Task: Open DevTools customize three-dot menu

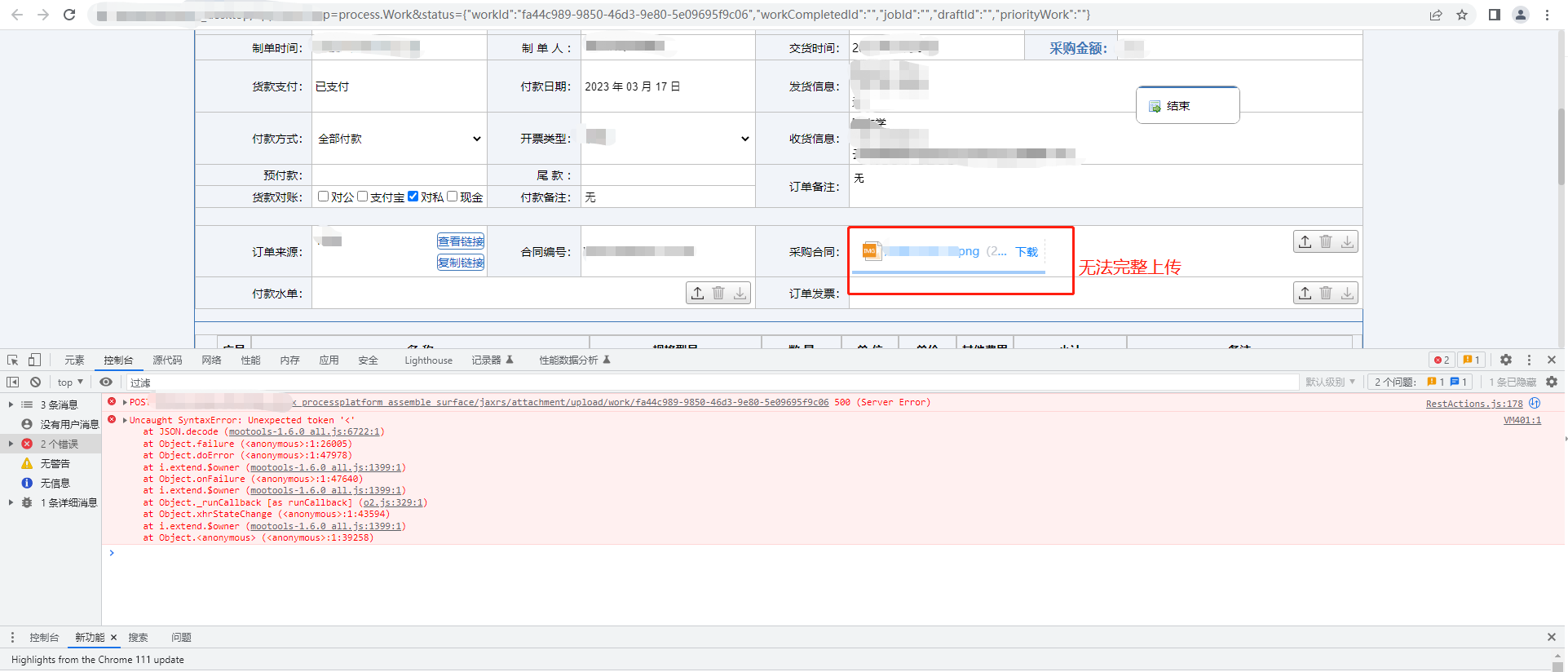Action: click(x=1529, y=360)
